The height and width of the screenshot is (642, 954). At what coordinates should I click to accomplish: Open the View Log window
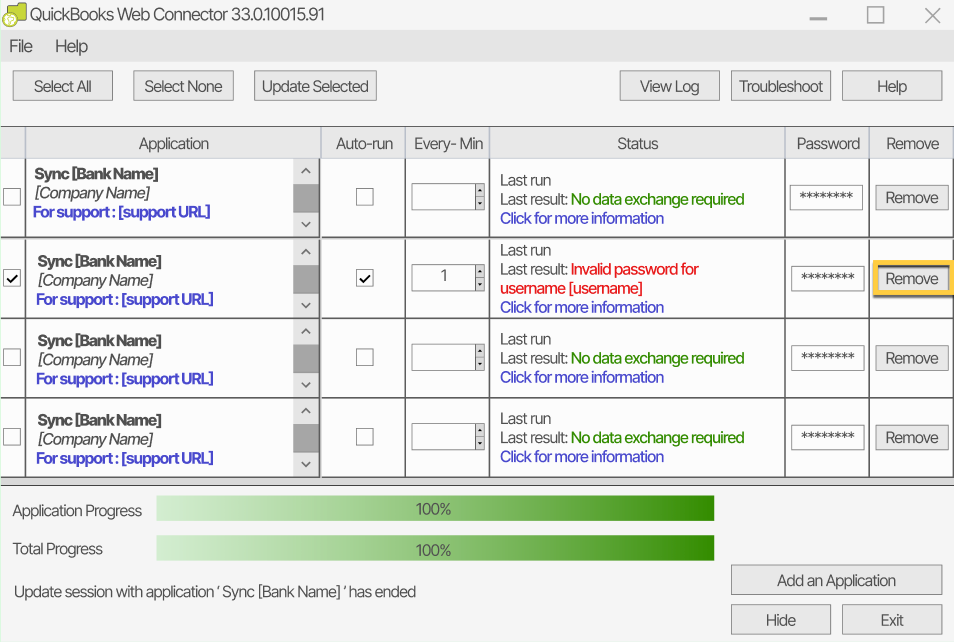669,86
